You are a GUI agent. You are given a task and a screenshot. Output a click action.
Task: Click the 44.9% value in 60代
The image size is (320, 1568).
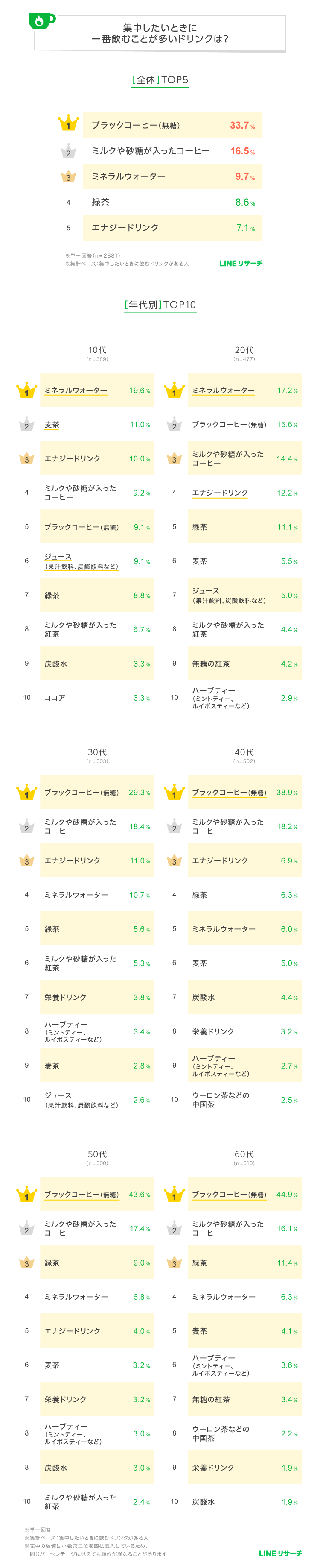tap(287, 1194)
